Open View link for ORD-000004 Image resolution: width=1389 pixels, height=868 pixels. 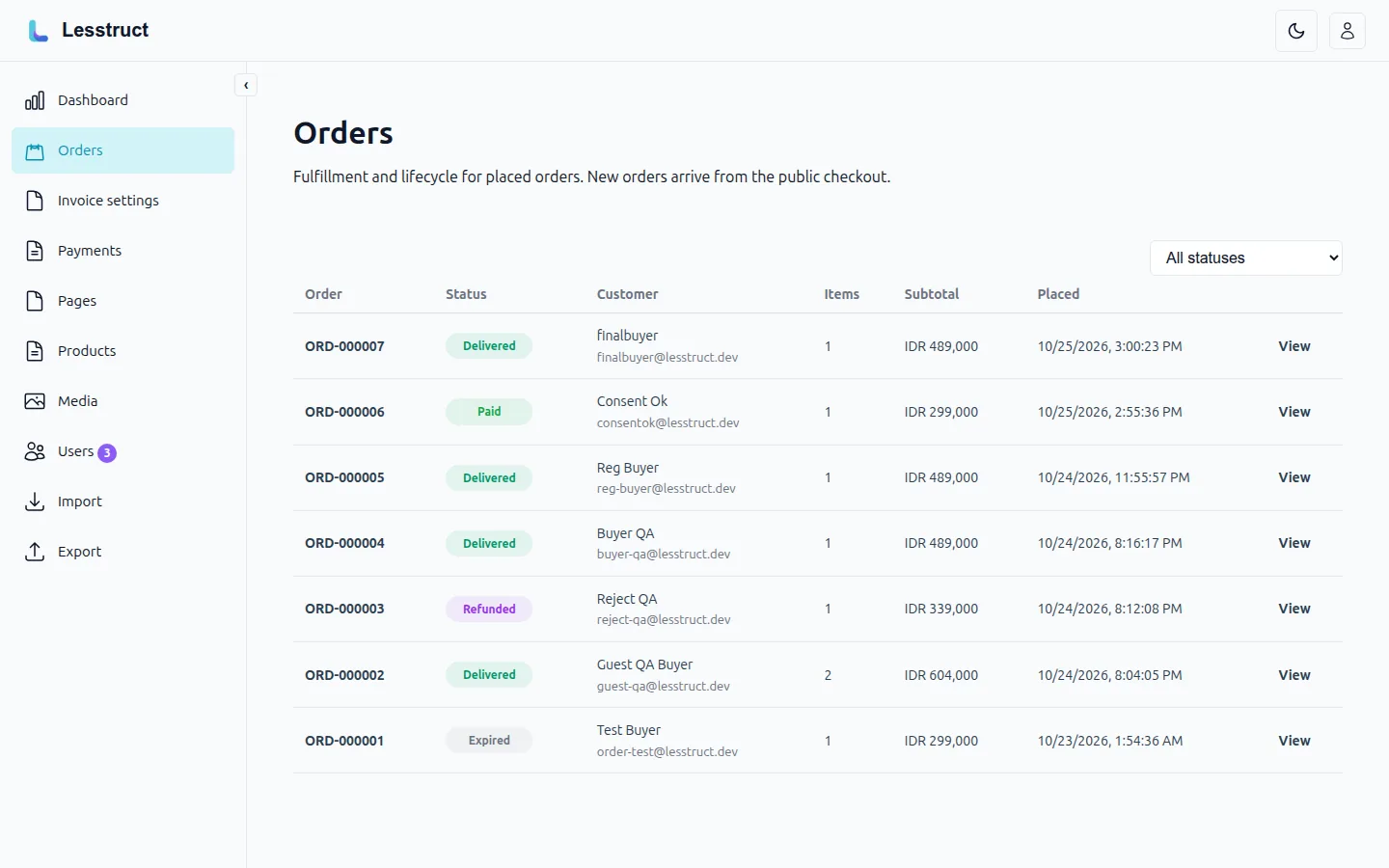coord(1294,543)
